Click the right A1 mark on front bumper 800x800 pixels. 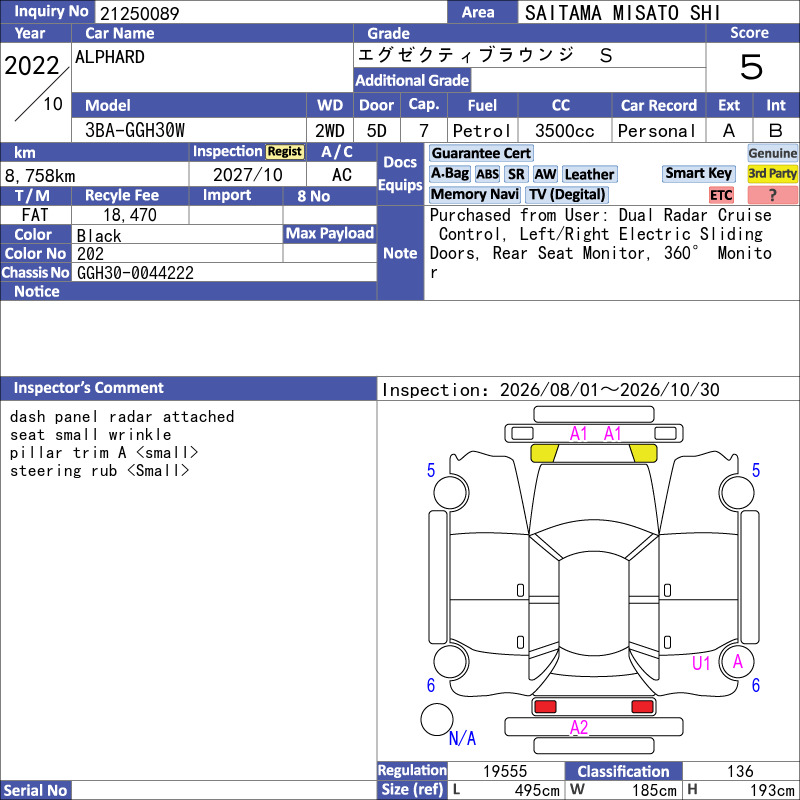pyautogui.click(x=613, y=434)
